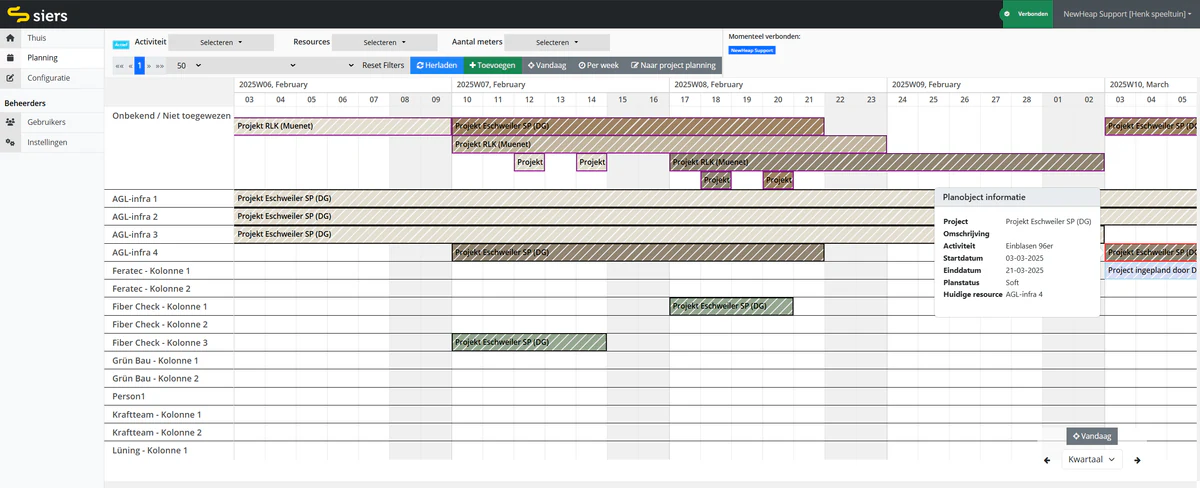Click the cyan Actief badge
The image size is (1200, 488).
pyautogui.click(x=121, y=45)
